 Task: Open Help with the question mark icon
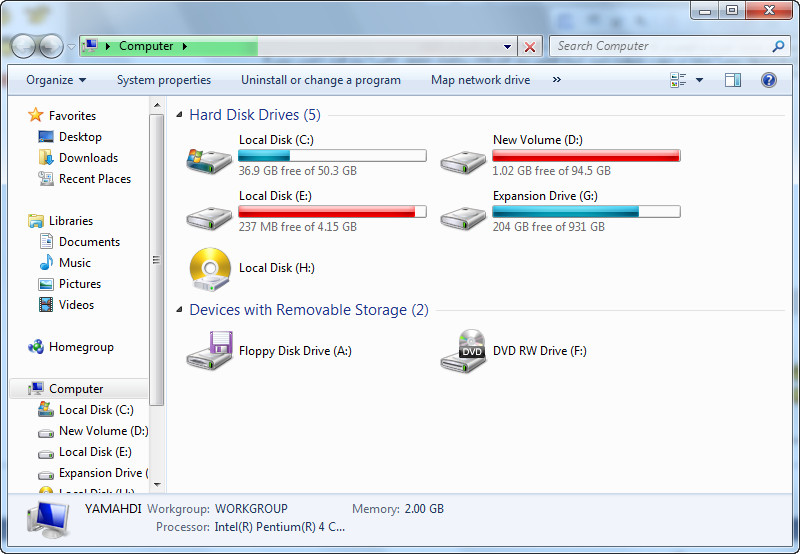(768, 80)
